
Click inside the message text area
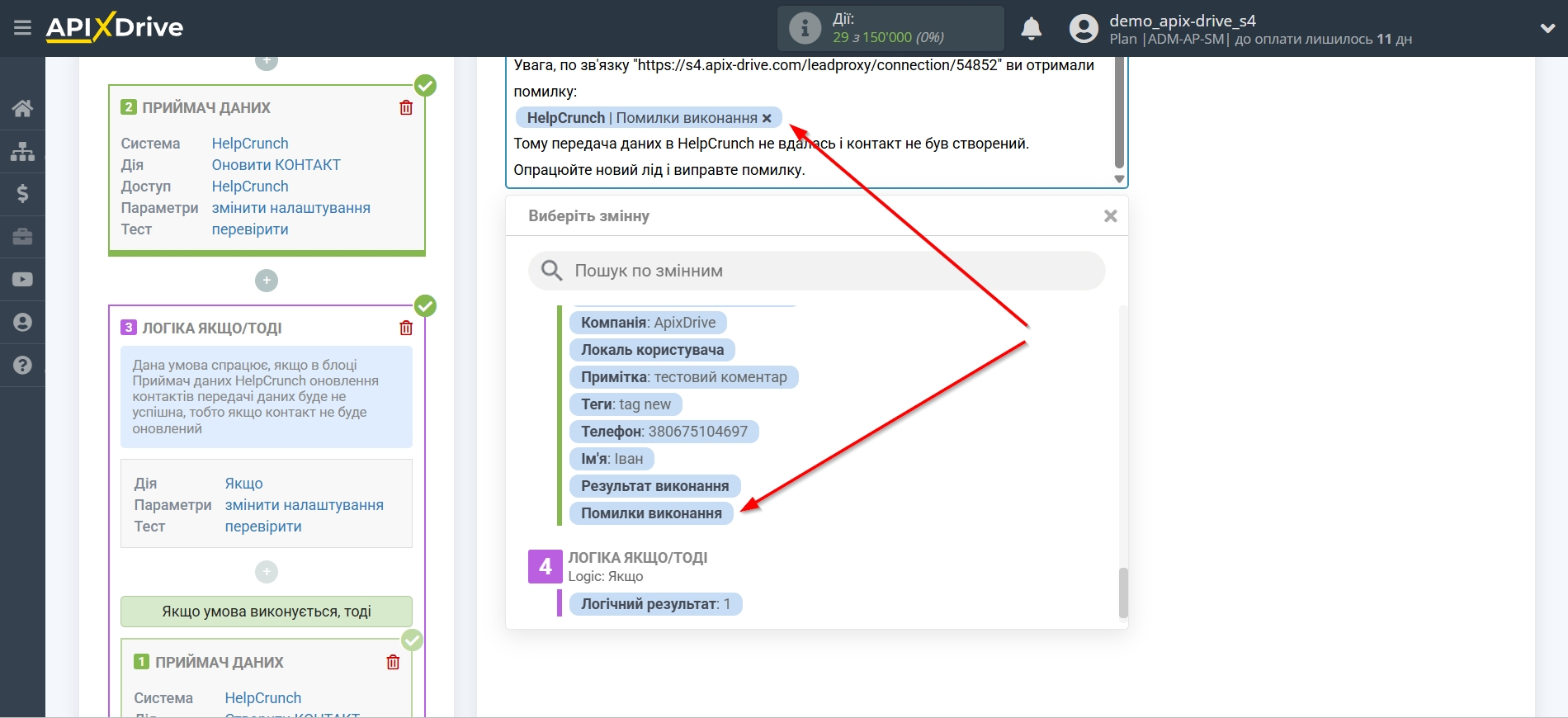[x=809, y=122]
